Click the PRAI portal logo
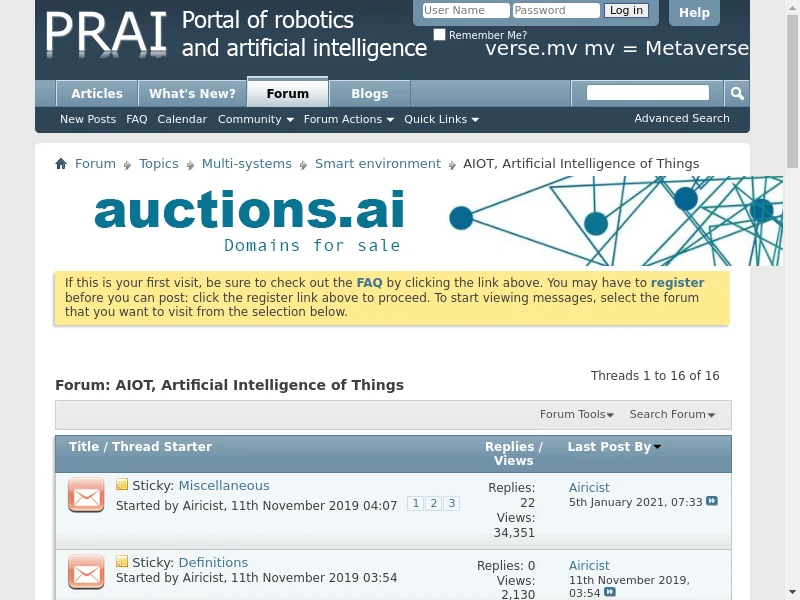The image size is (800, 600). click(106, 34)
